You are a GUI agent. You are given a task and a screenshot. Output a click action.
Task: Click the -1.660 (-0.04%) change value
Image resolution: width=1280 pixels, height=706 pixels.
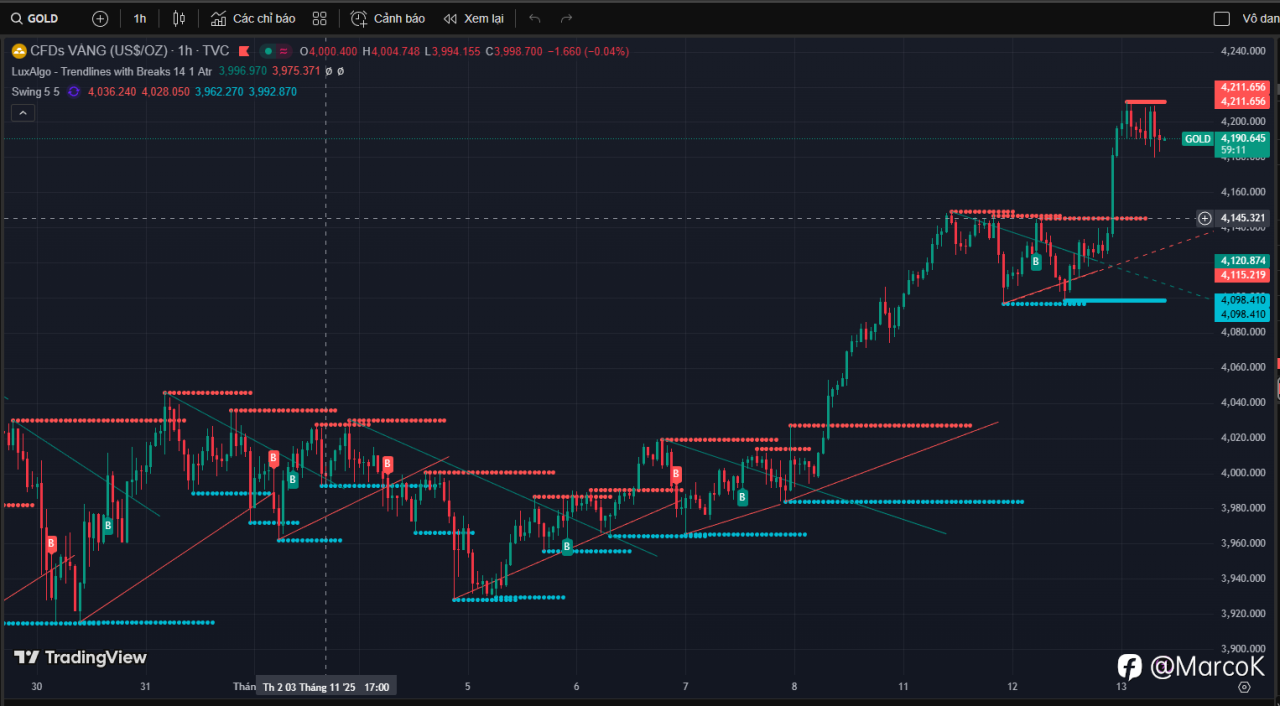tap(589, 51)
